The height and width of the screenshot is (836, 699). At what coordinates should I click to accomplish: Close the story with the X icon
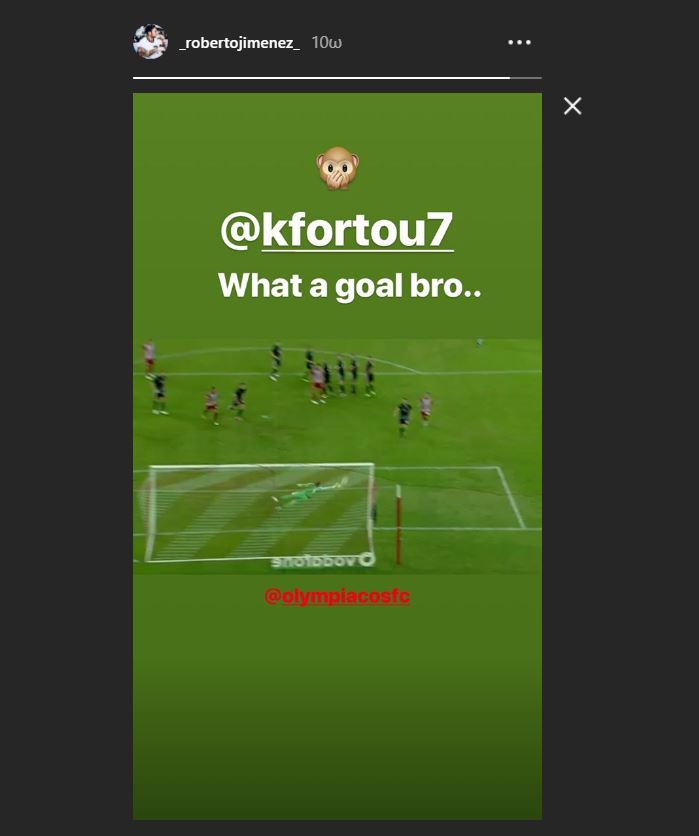pos(572,106)
